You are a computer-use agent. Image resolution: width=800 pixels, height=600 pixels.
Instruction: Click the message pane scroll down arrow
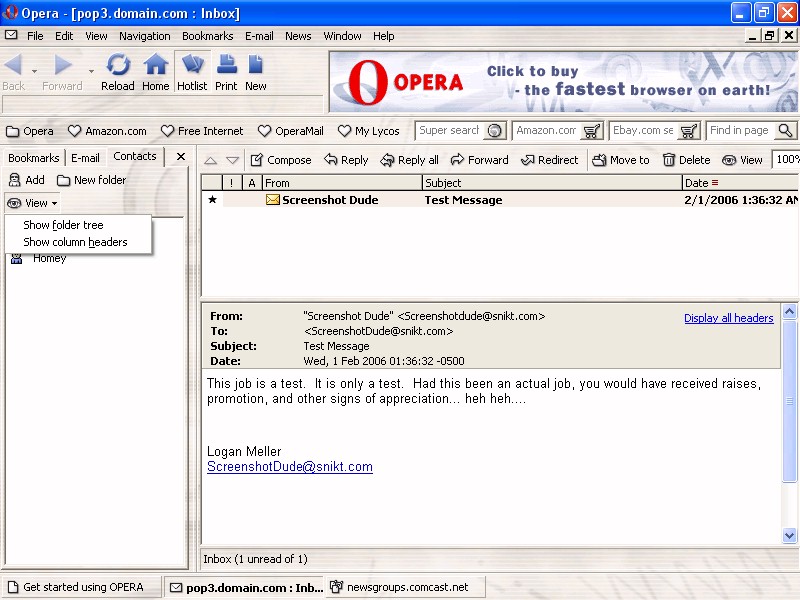coord(789,535)
